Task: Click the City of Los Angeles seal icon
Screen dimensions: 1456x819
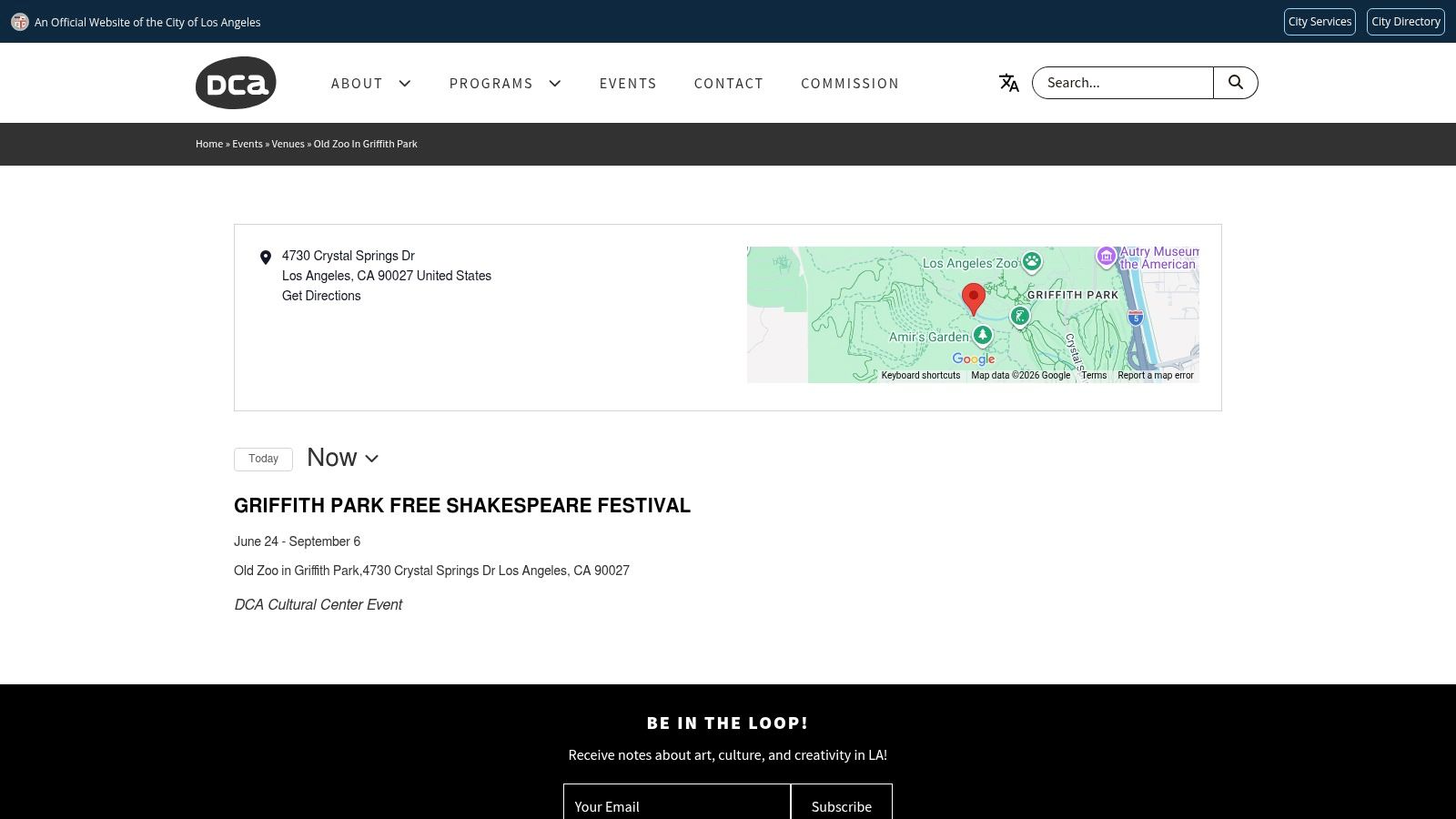Action: click(x=20, y=22)
